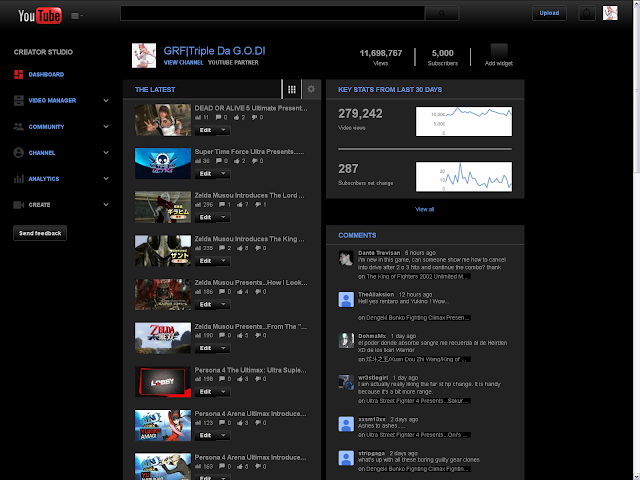Image resolution: width=640 pixels, height=480 pixels.
Task: Select Analytics menu item
Action: 44,179
